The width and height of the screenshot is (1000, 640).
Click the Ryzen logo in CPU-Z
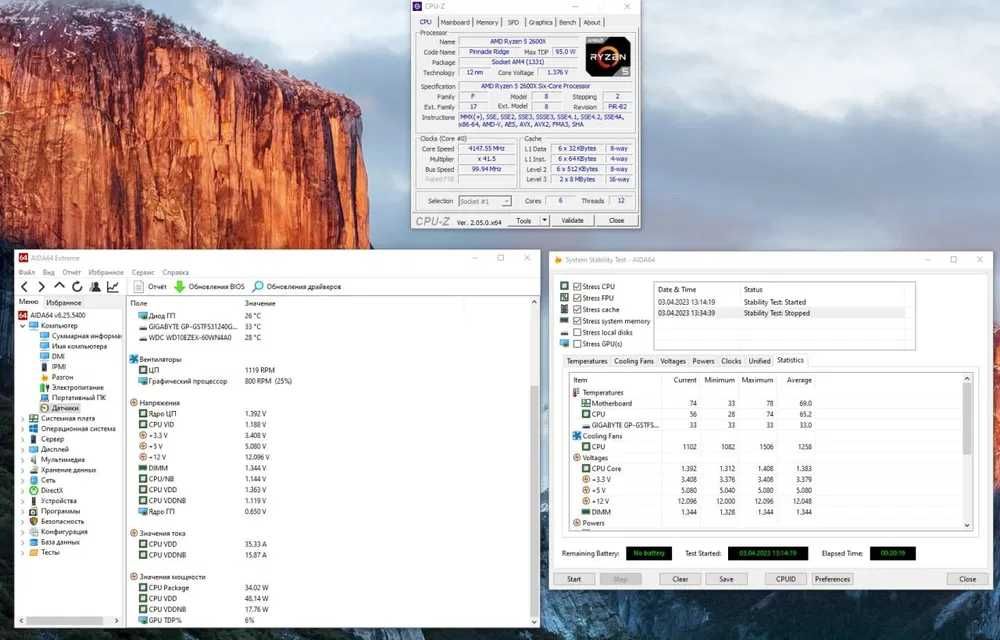(608, 57)
